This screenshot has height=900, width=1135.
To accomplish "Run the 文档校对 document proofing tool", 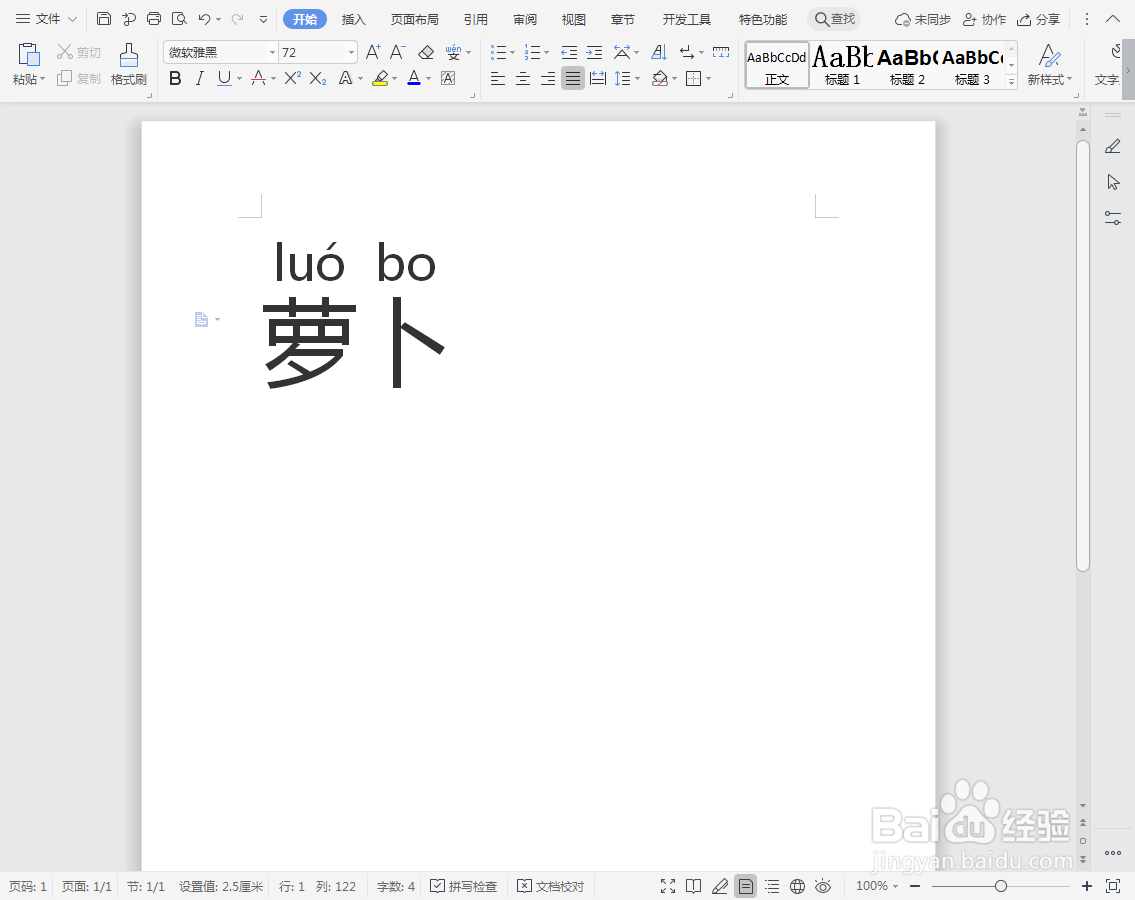I will [x=550, y=886].
